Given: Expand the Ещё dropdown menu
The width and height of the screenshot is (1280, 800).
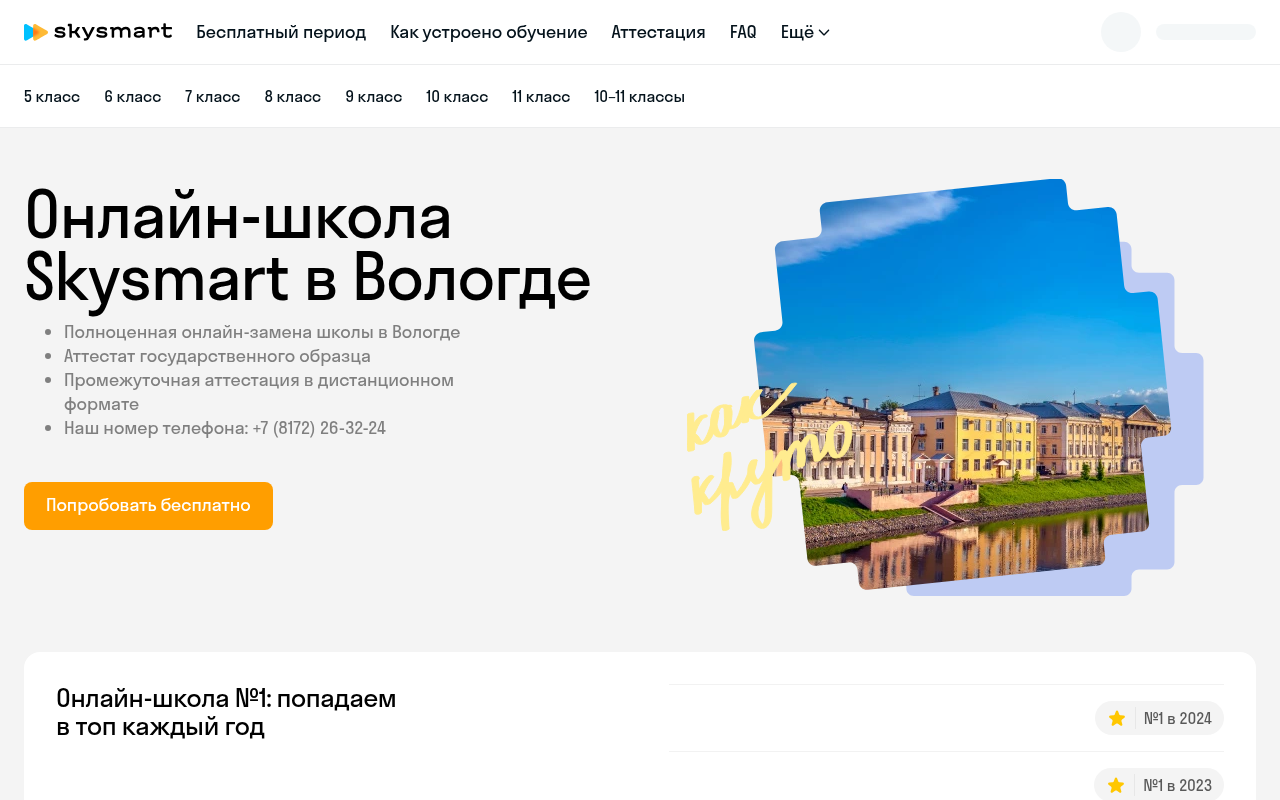Looking at the screenshot, I should click(x=805, y=32).
